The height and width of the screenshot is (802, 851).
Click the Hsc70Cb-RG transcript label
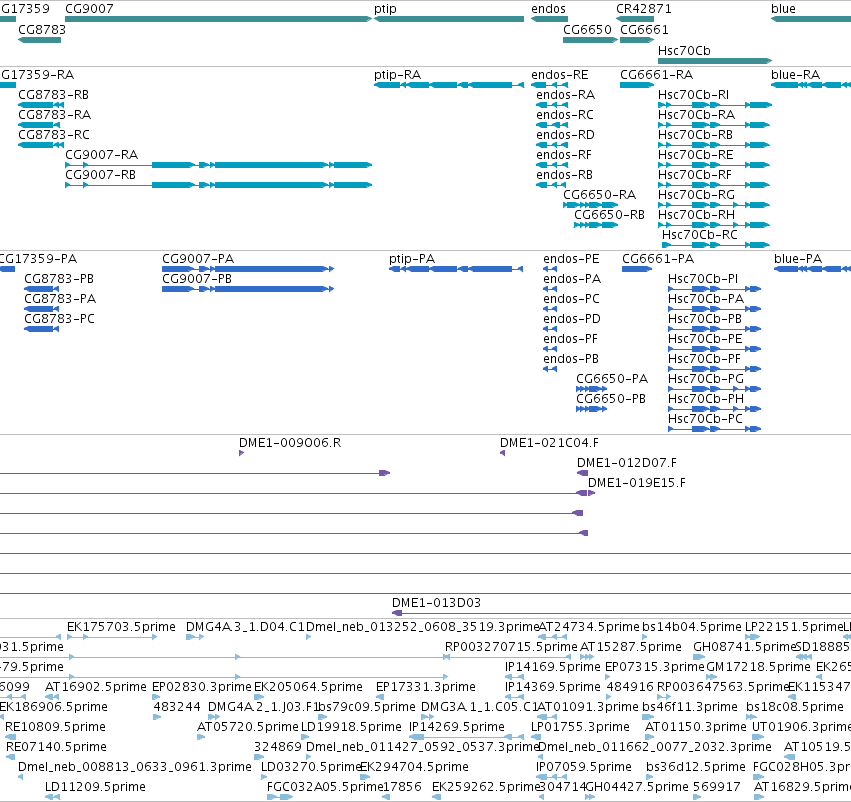(x=696, y=195)
